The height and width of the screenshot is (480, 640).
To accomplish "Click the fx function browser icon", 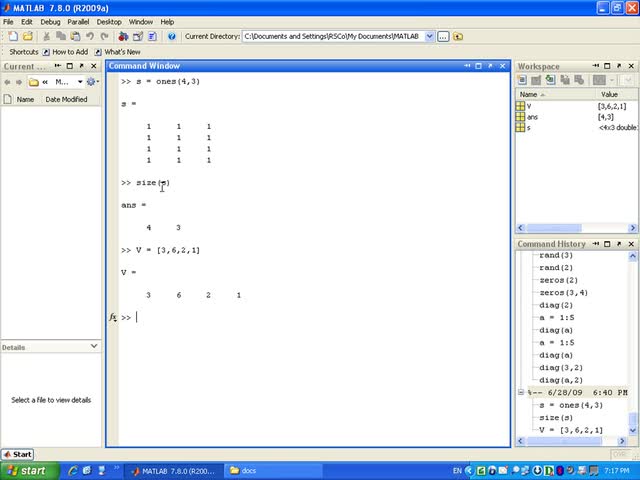I will [x=113, y=317].
